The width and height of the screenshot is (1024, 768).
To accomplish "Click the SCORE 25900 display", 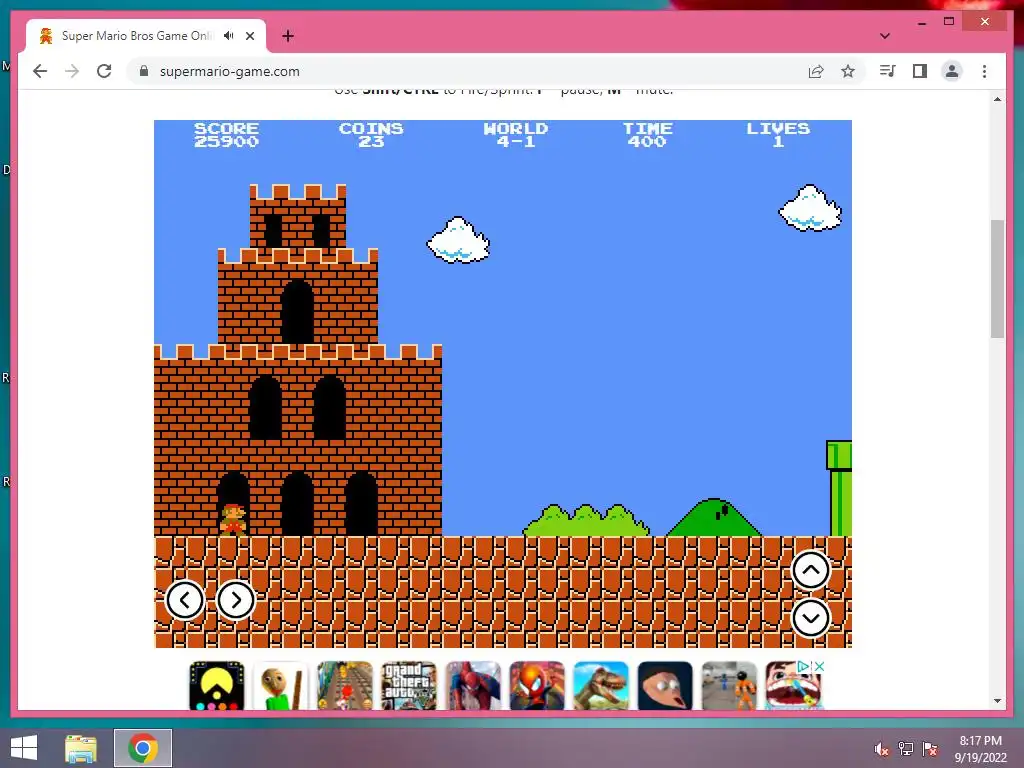I will pos(226,135).
